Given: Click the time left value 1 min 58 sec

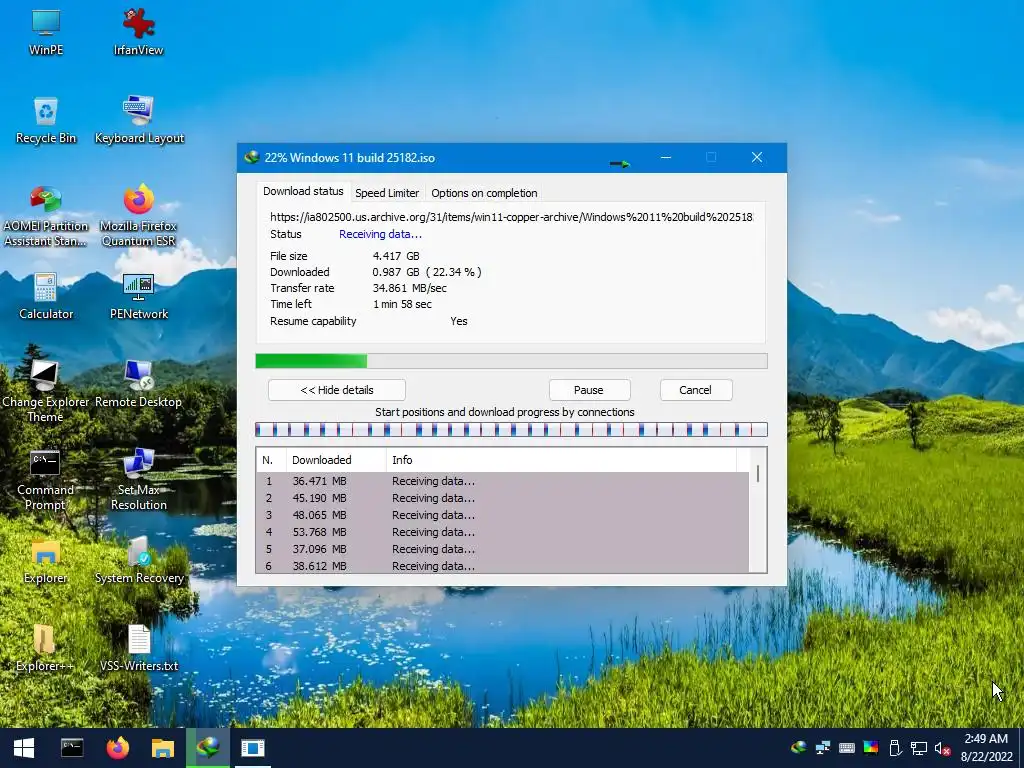Looking at the screenshot, I should (402, 304).
